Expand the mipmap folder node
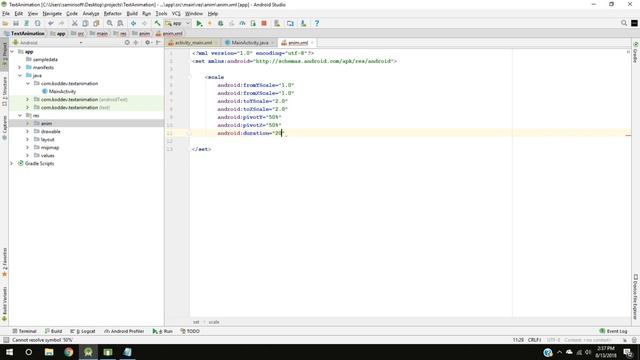This screenshot has height=360, width=640. click(x=28, y=147)
